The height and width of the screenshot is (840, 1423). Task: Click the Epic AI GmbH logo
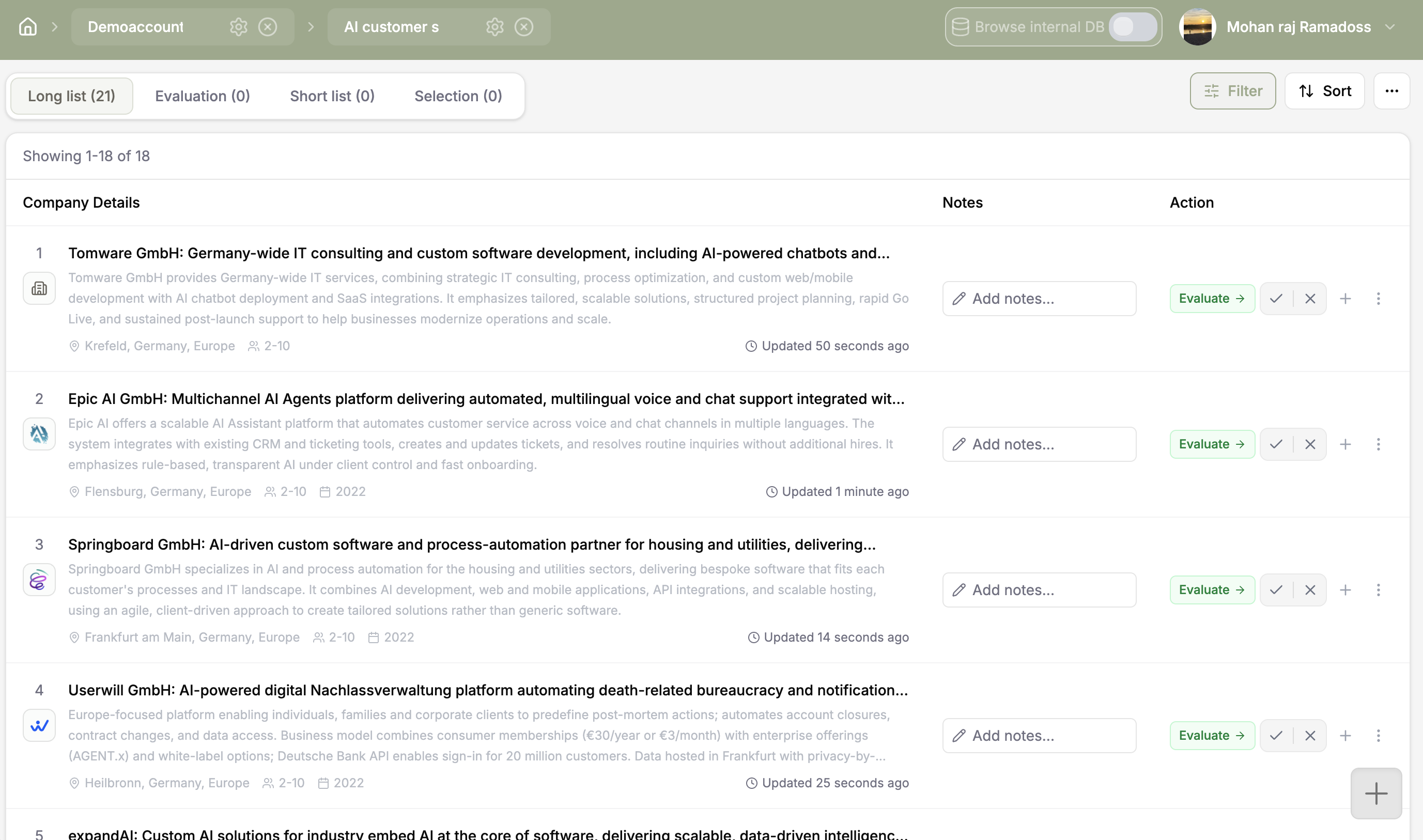(x=39, y=434)
